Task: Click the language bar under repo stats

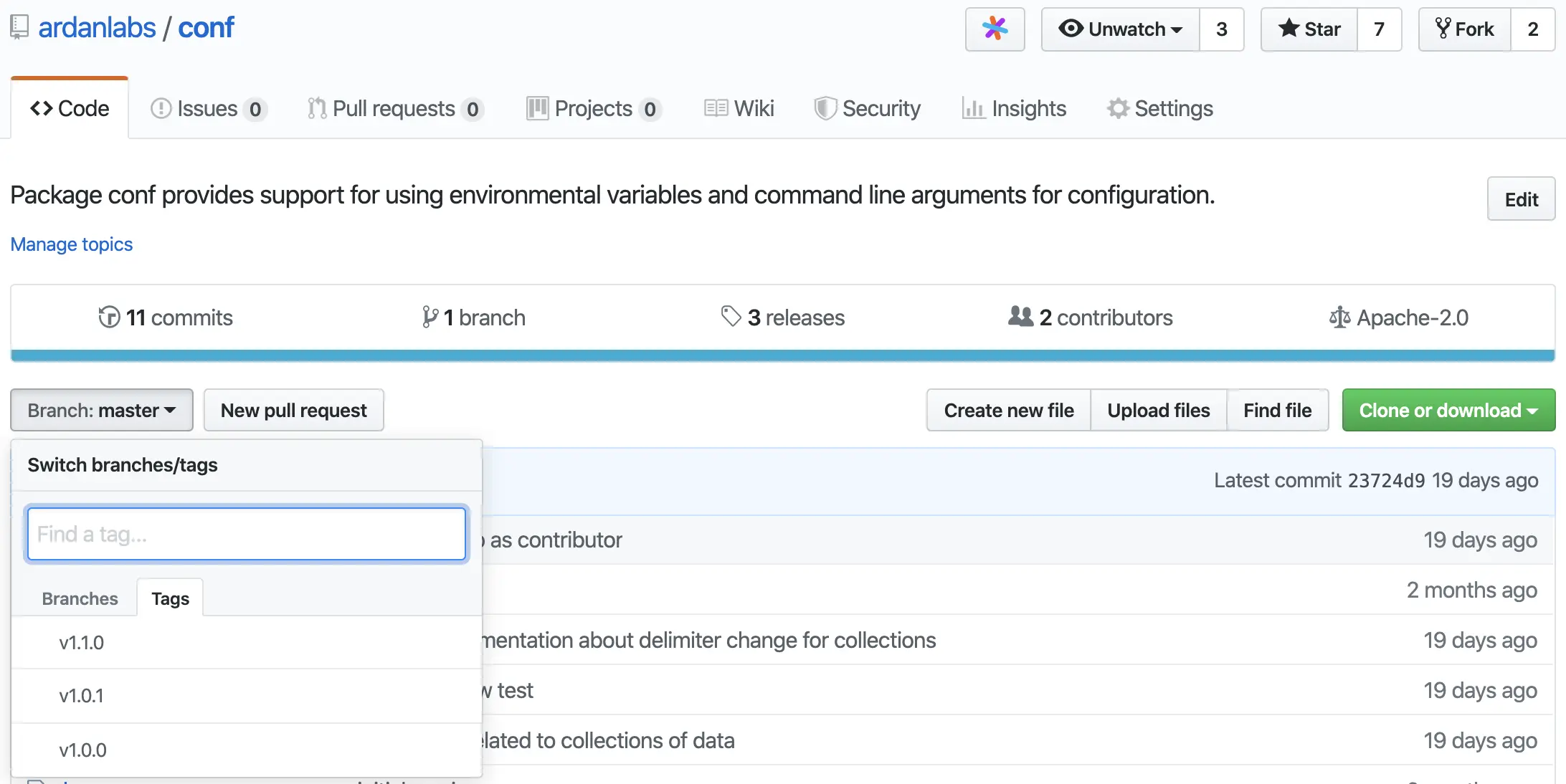Action: pyautogui.click(x=783, y=355)
